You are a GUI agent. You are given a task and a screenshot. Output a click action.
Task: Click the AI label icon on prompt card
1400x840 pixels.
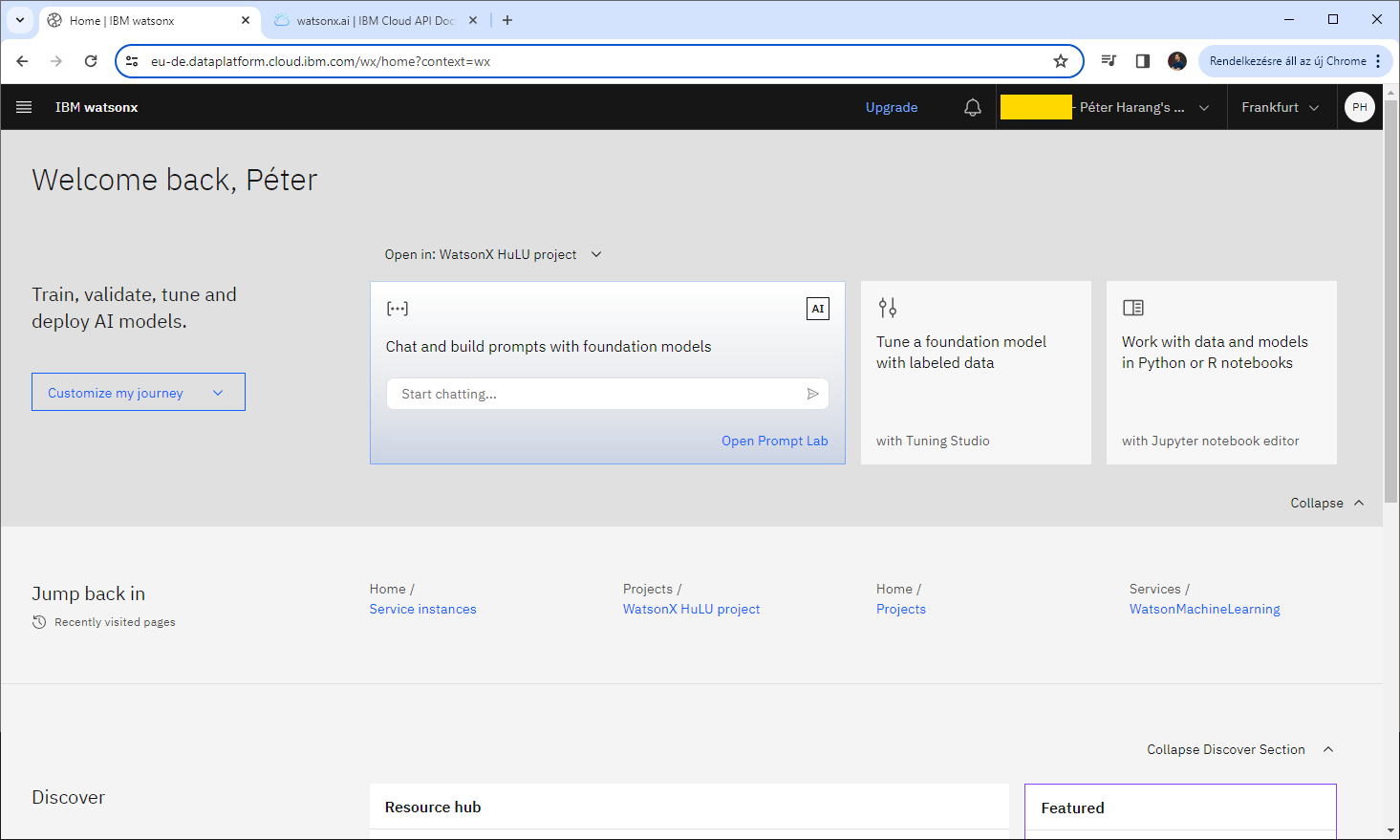pyautogui.click(x=818, y=309)
